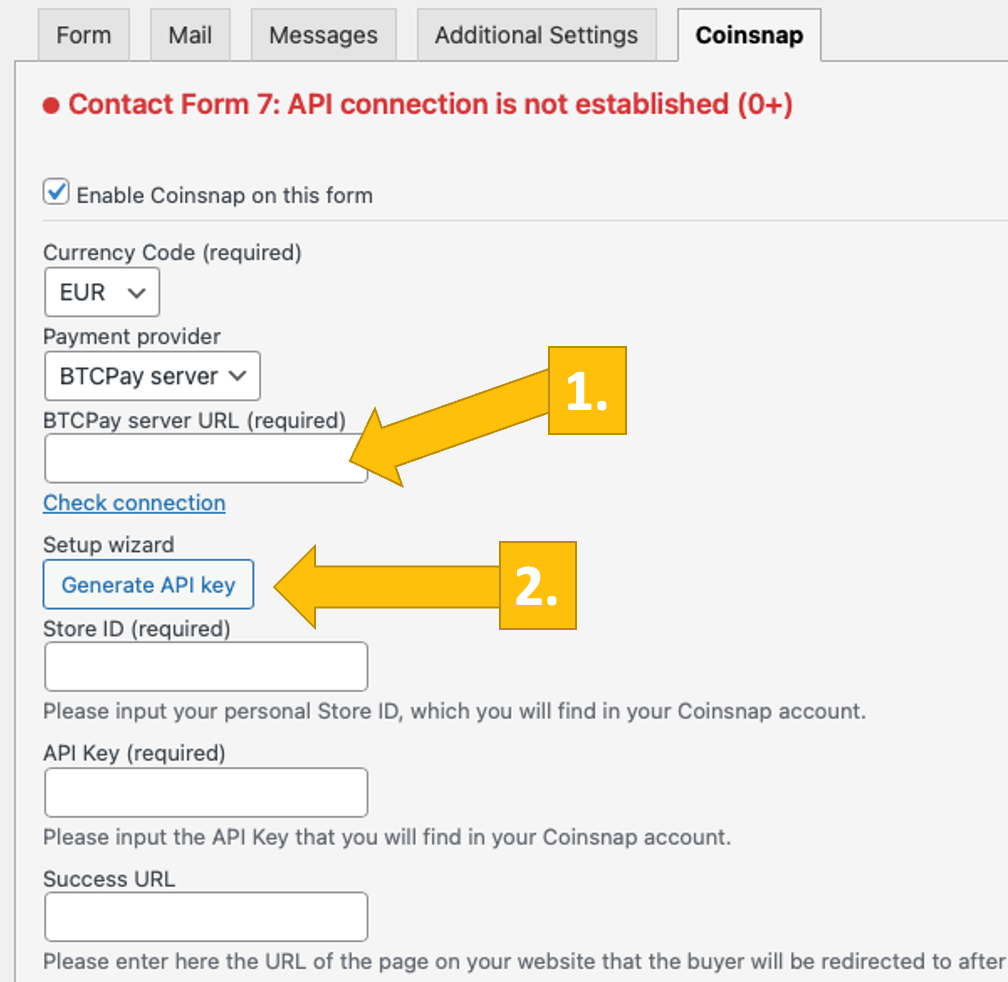Click into the API Key field
This screenshot has width=1008, height=982.
coord(206,793)
